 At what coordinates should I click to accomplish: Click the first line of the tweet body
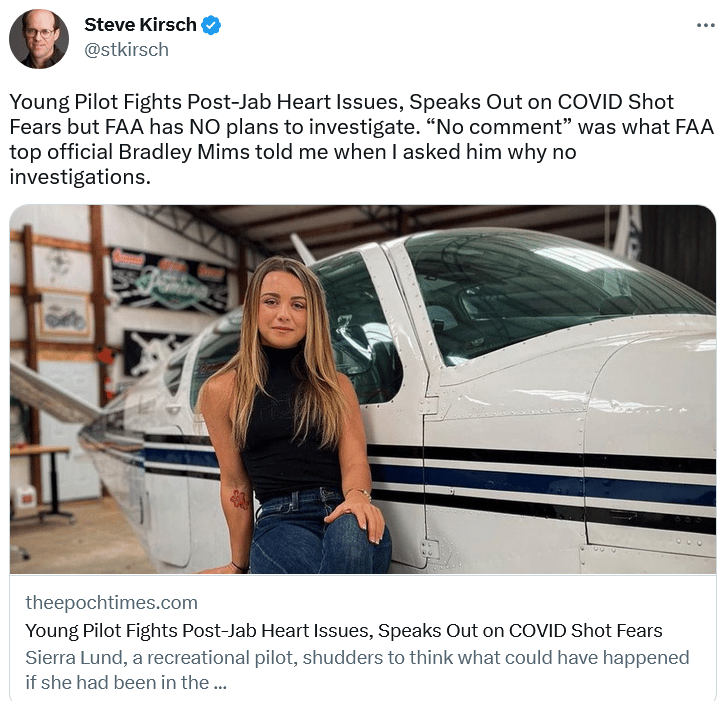[341, 102]
